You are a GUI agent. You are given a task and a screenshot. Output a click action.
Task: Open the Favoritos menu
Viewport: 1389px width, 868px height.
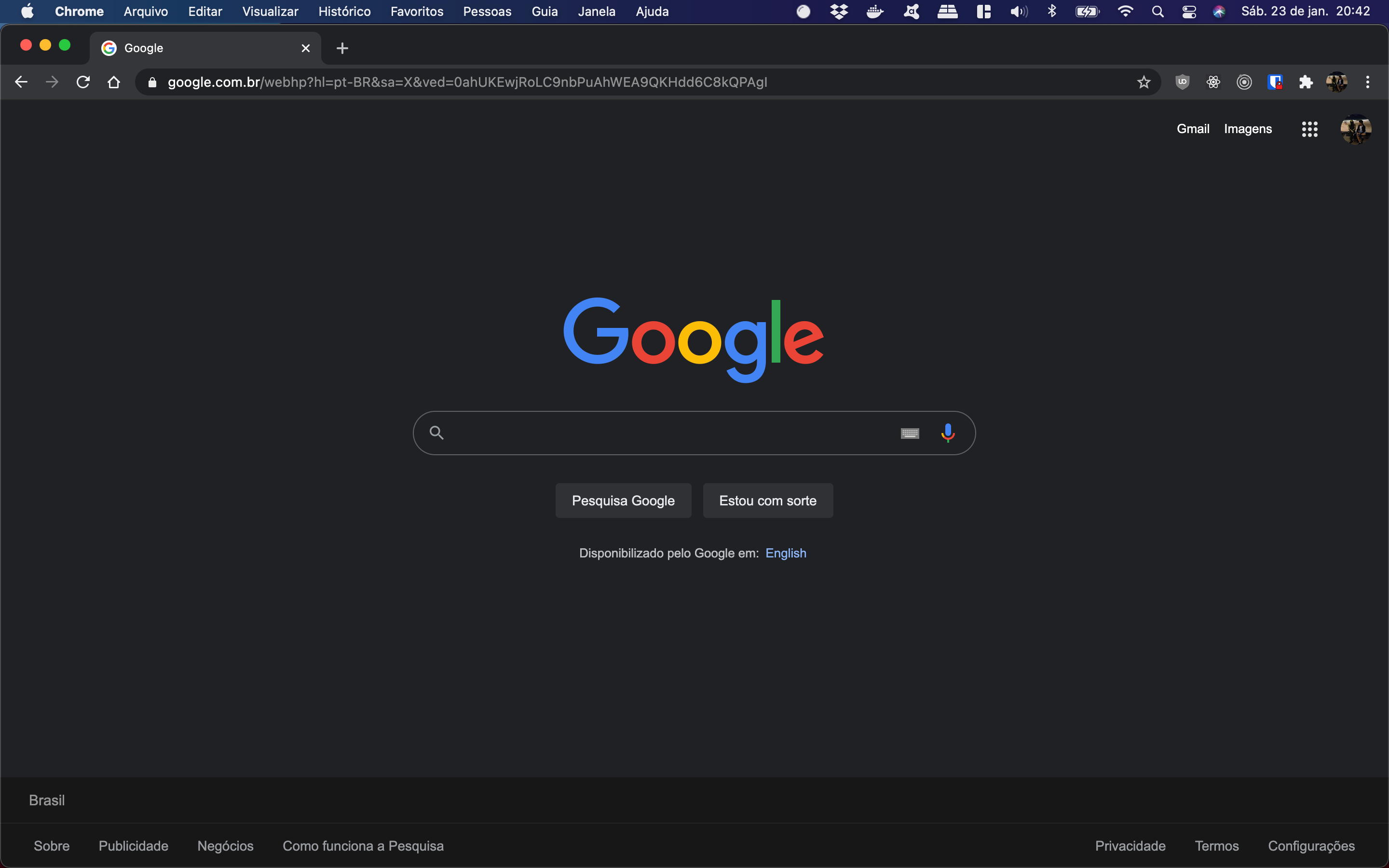(417, 12)
